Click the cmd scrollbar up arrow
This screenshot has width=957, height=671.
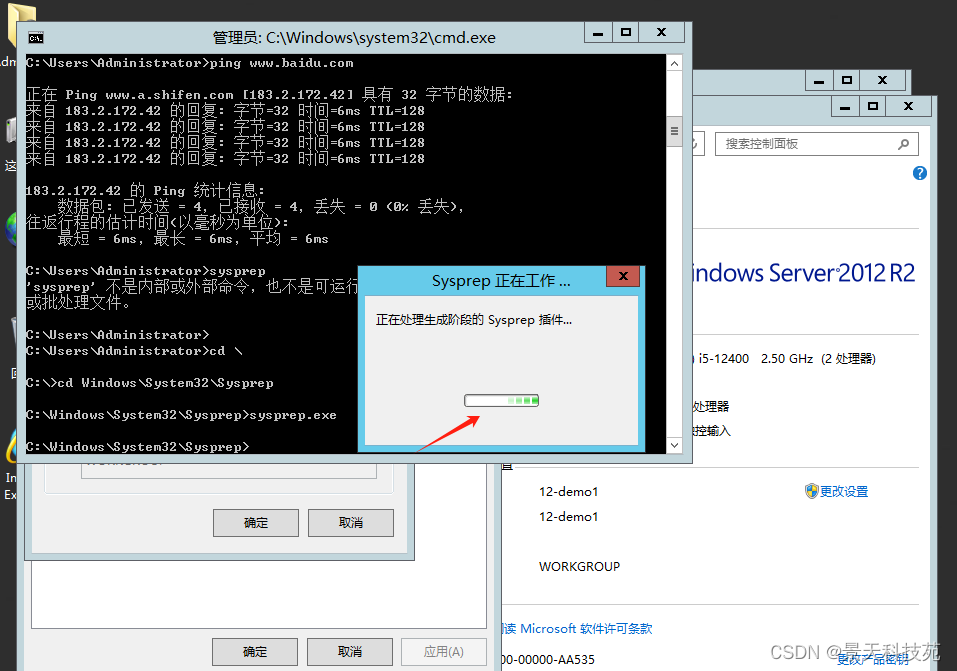pos(674,63)
